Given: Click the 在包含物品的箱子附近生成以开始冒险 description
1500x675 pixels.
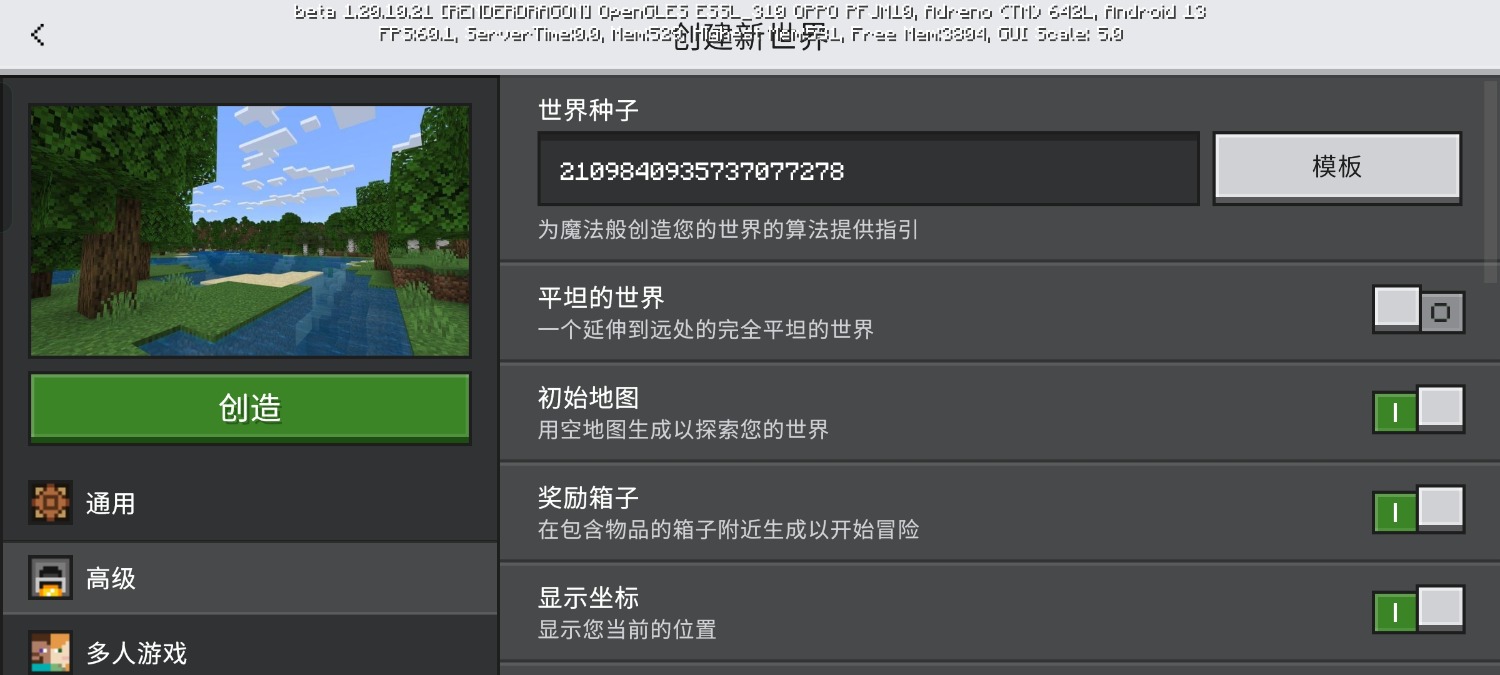Looking at the screenshot, I should 728,529.
